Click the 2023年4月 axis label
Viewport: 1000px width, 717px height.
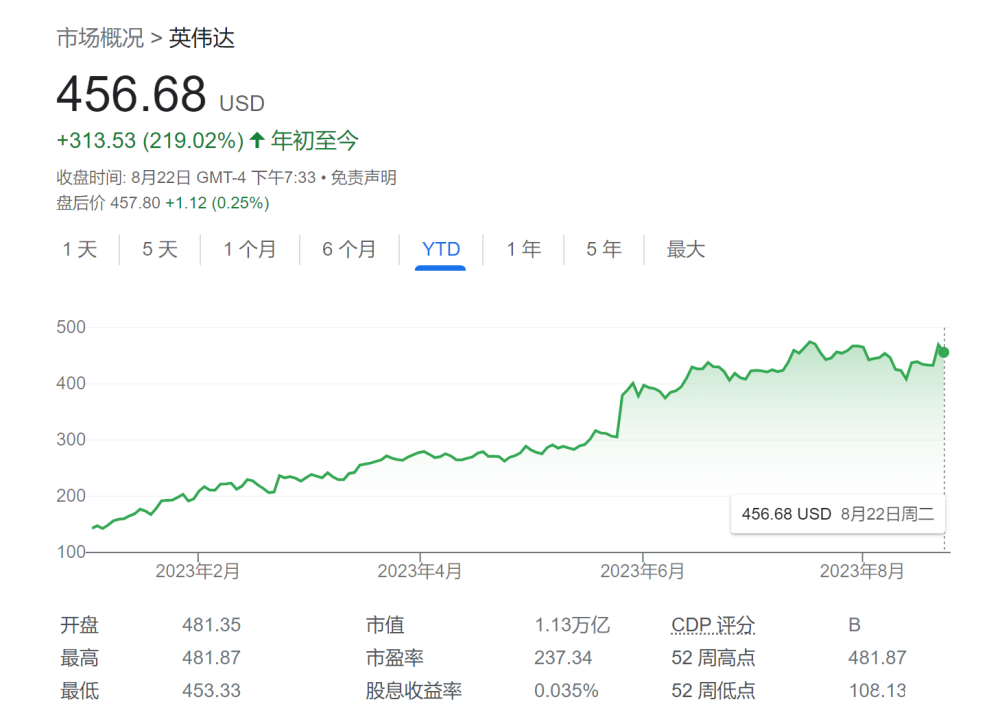[x=420, y=571]
